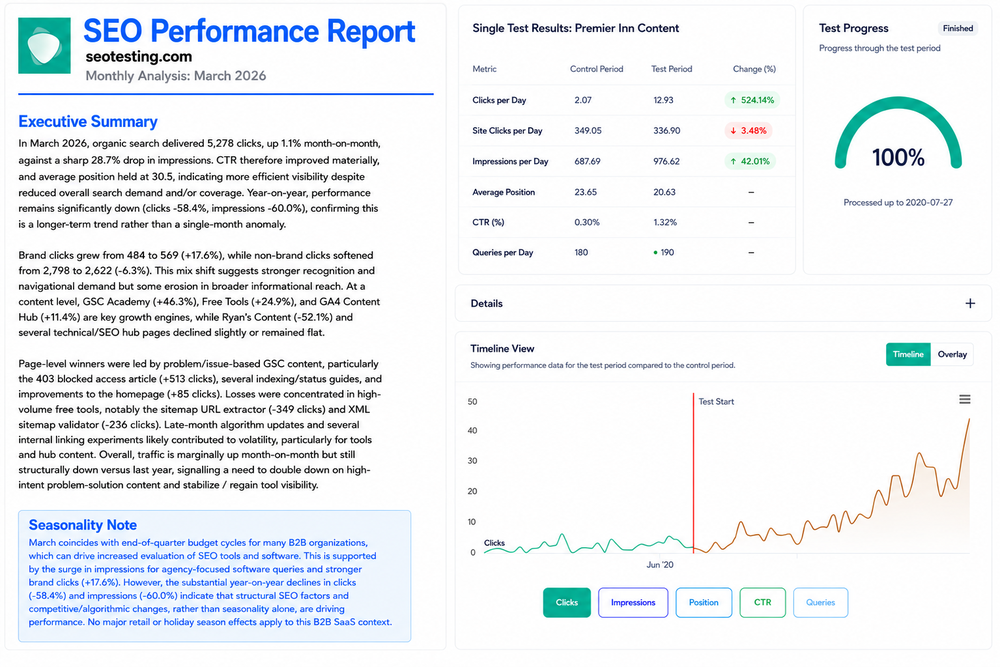Click the 3.48% decrease badge
Screen dimensions: 1000x667
747,131
